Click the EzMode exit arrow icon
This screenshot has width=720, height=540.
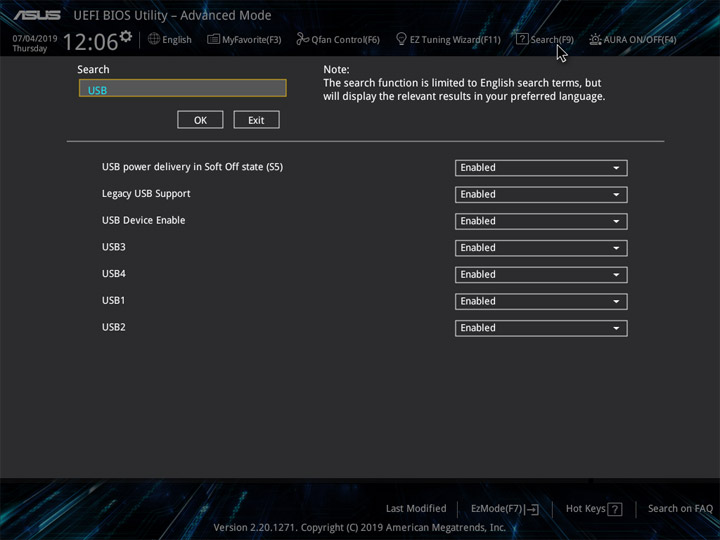532,509
